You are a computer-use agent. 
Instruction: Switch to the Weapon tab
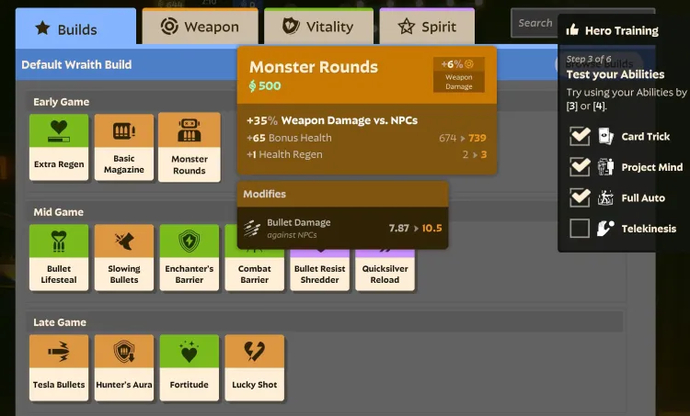(x=200, y=27)
